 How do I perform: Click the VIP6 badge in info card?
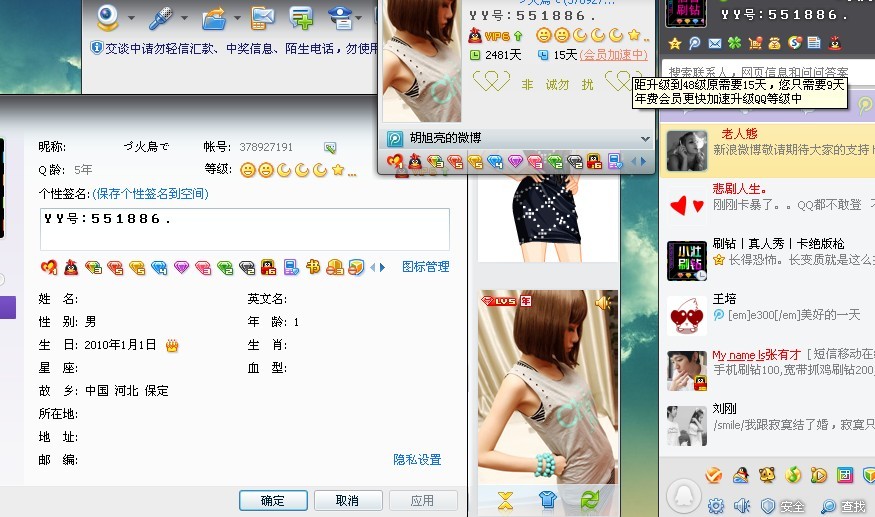tap(496, 36)
